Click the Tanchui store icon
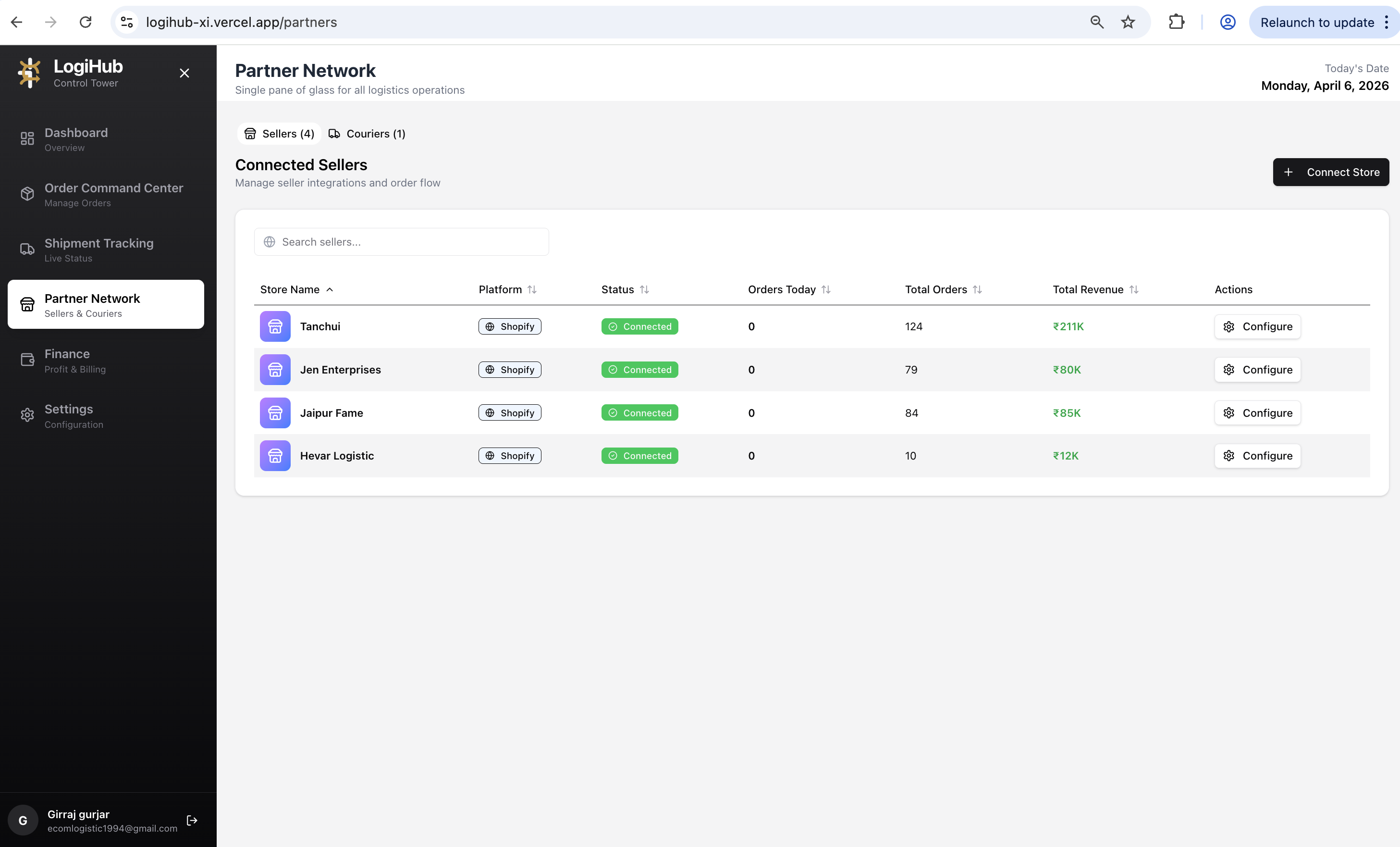The width and height of the screenshot is (1400, 847). 275,326
